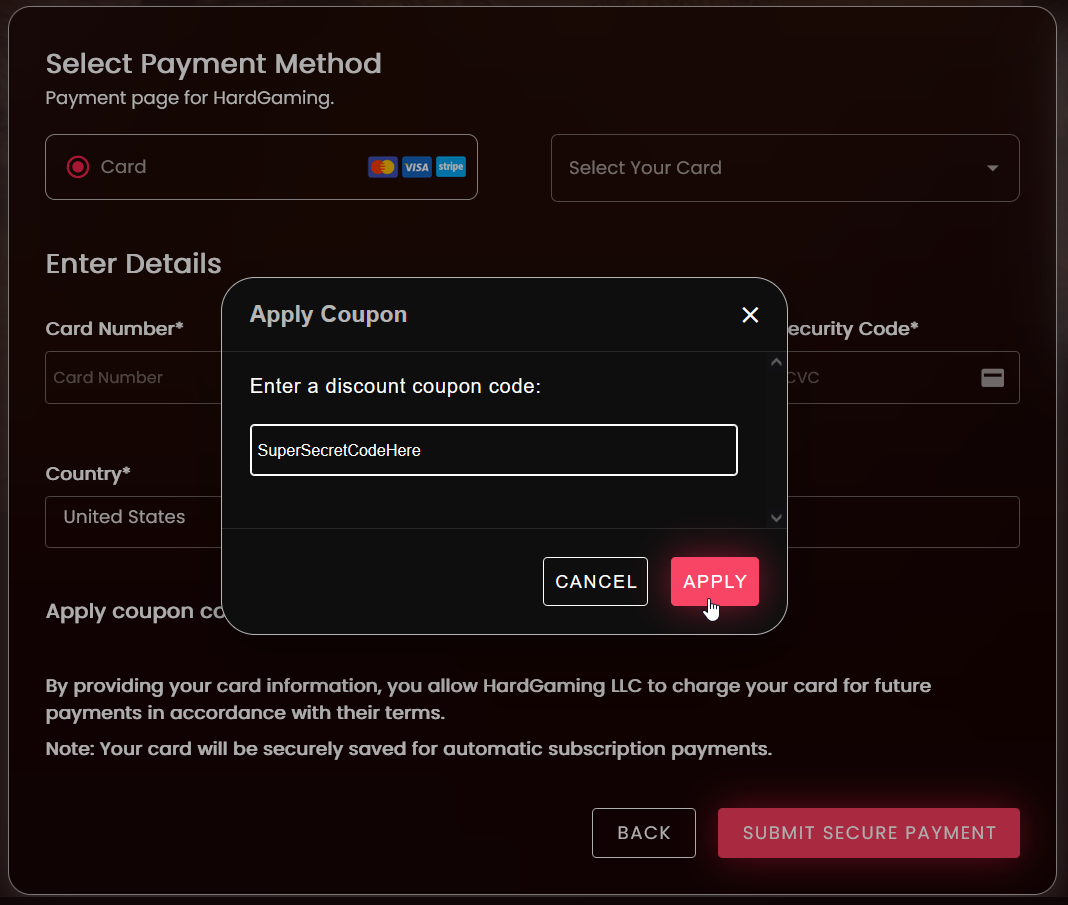This screenshot has width=1068, height=905.
Task: Click Submit Secure Payment button
Action: pos(868,833)
